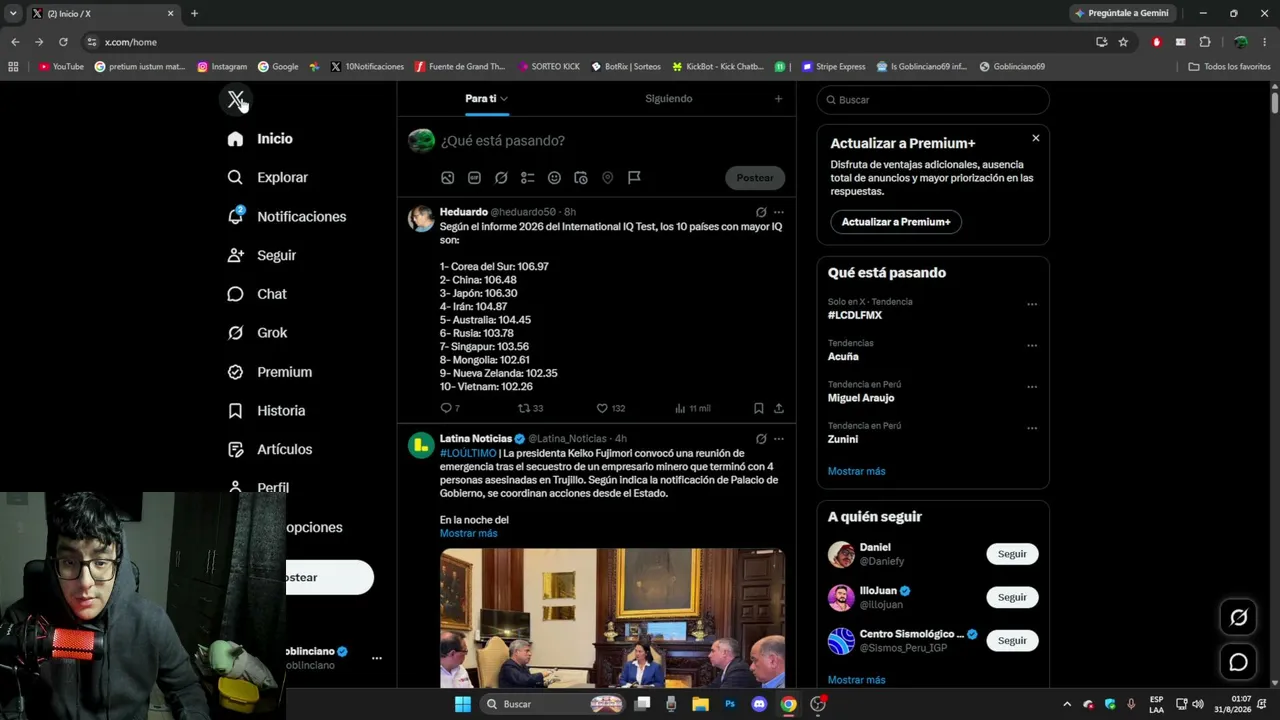Open the emoji picker in the composer
1280x720 pixels.
(554, 178)
